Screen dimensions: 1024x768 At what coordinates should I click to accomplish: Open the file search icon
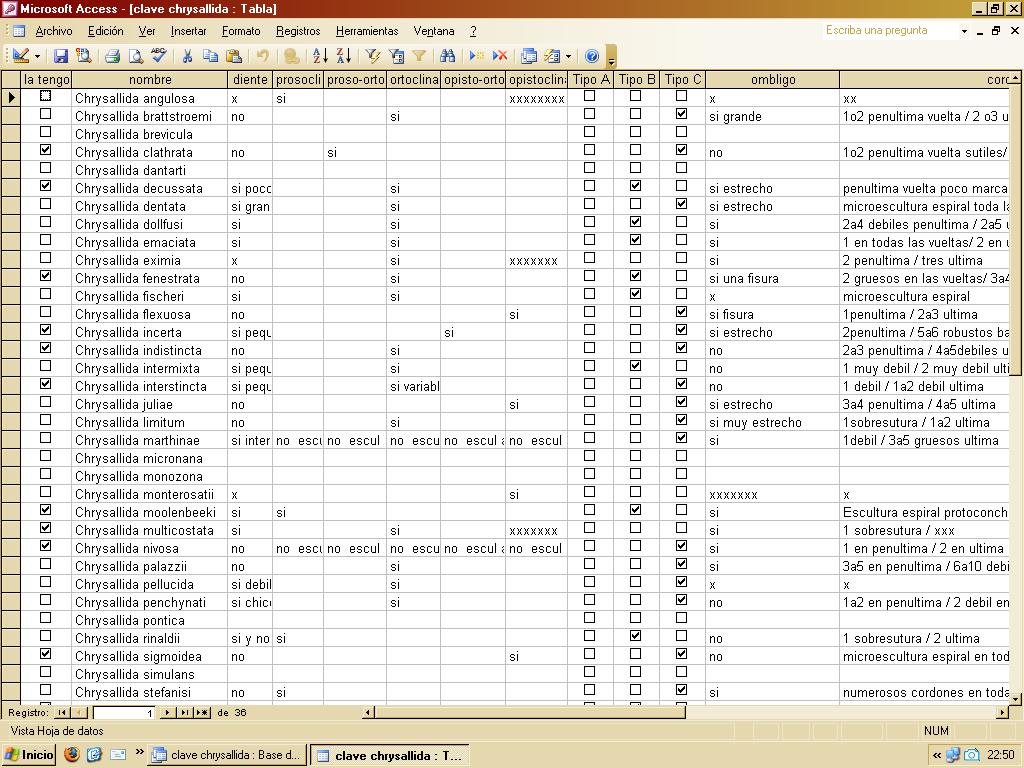(84, 56)
